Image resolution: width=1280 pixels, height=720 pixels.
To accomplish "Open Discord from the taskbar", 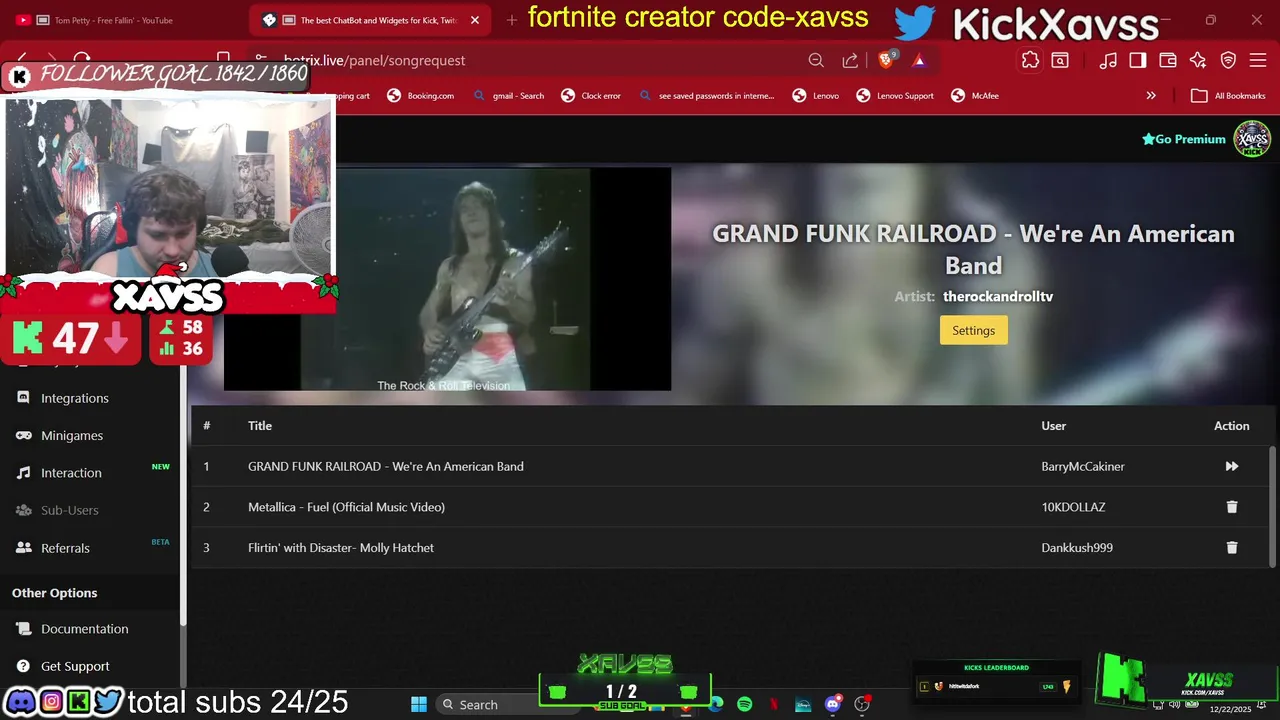I will click(x=833, y=705).
